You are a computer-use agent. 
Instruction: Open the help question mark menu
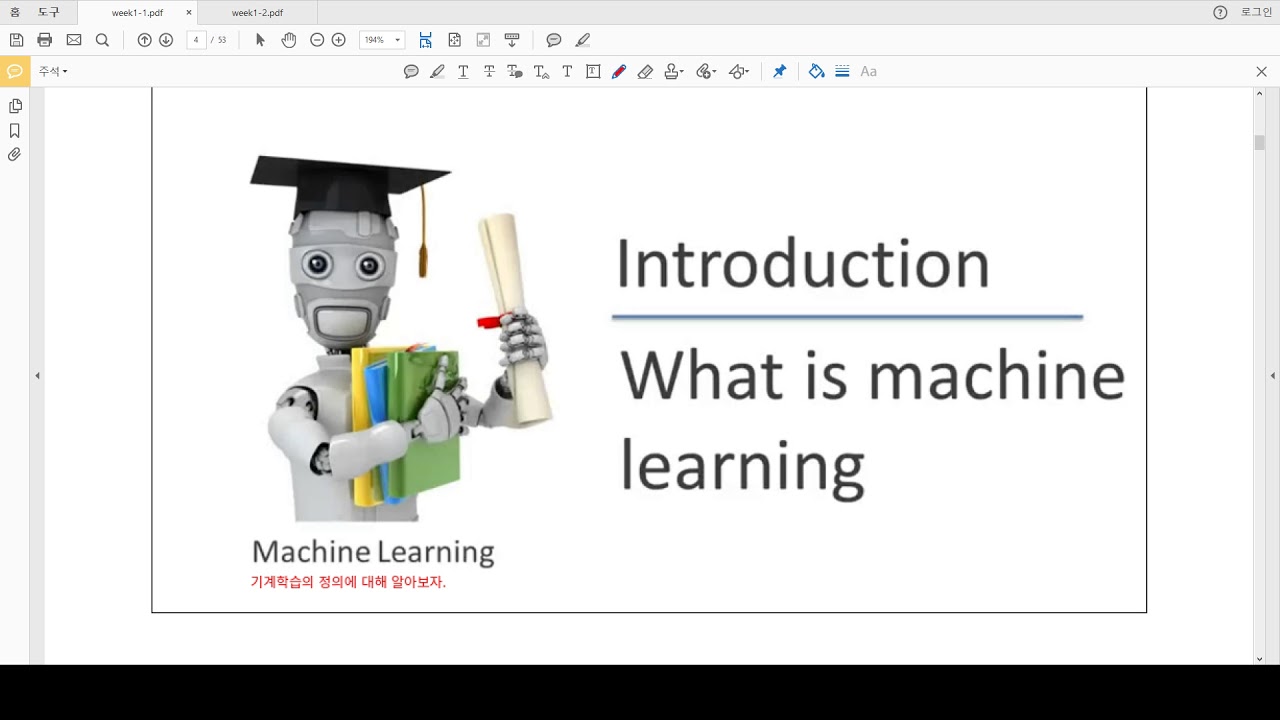pos(1220,12)
